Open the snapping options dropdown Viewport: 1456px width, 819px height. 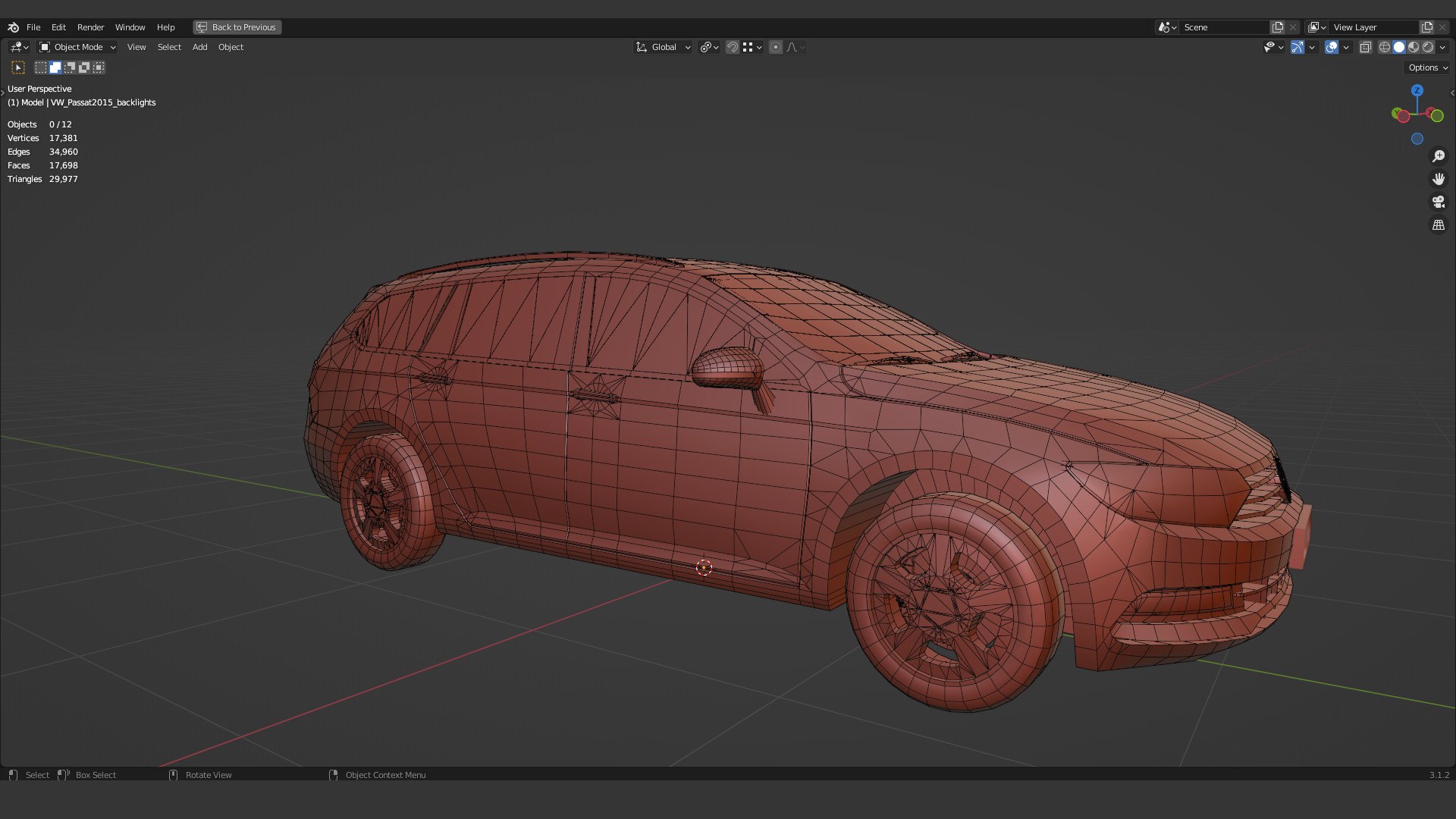click(752, 47)
